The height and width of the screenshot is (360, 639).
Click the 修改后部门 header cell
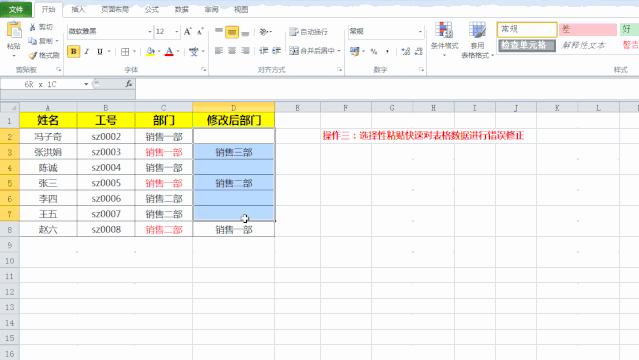click(x=234, y=120)
